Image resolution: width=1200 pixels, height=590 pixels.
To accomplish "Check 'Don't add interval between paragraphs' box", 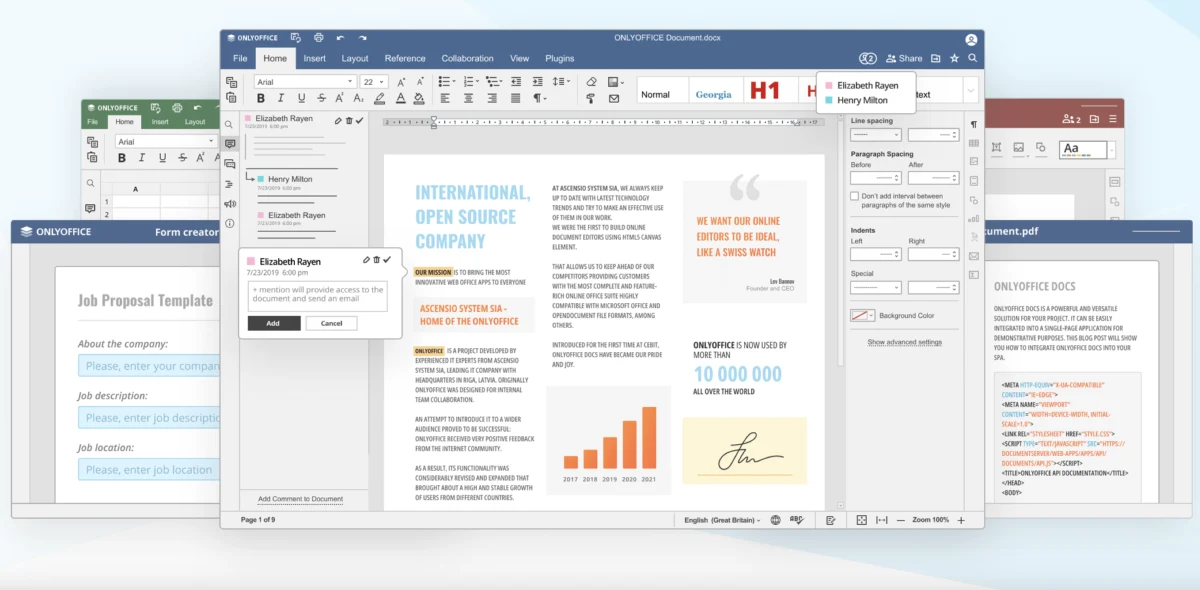I will (854, 196).
